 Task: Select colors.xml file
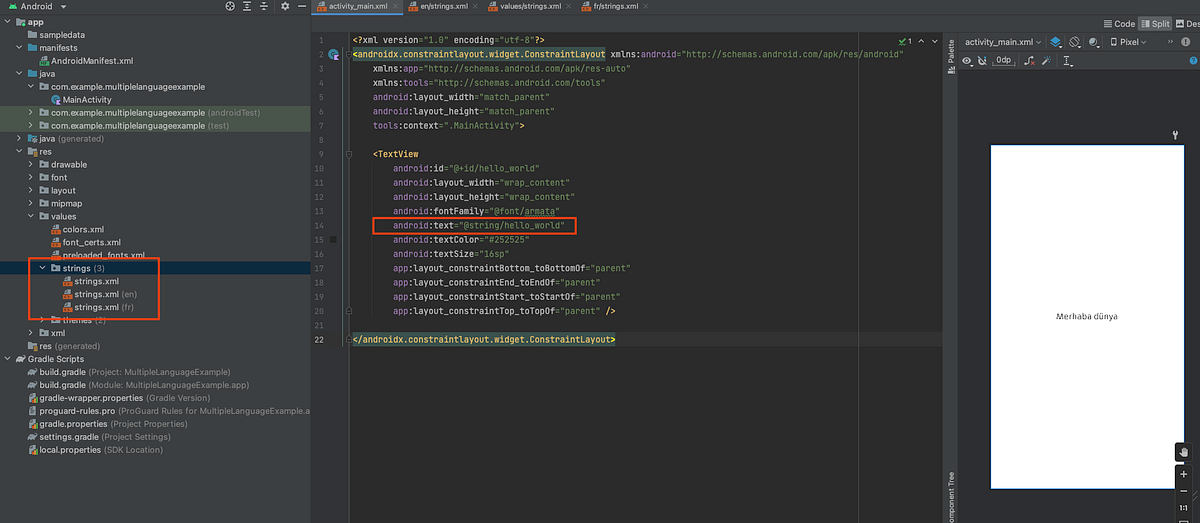[x=76, y=229]
